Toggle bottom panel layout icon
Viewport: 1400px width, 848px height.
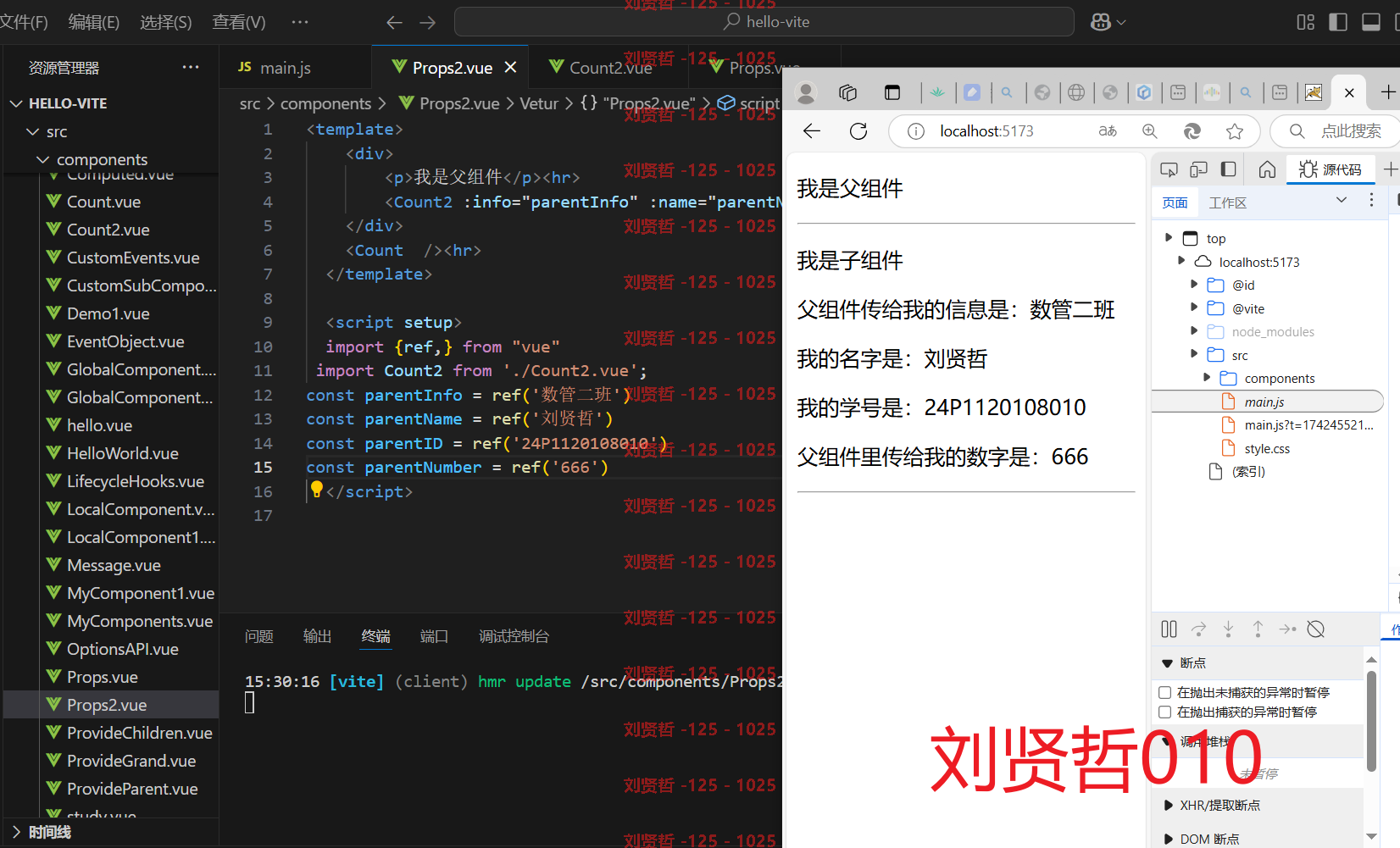1371,22
